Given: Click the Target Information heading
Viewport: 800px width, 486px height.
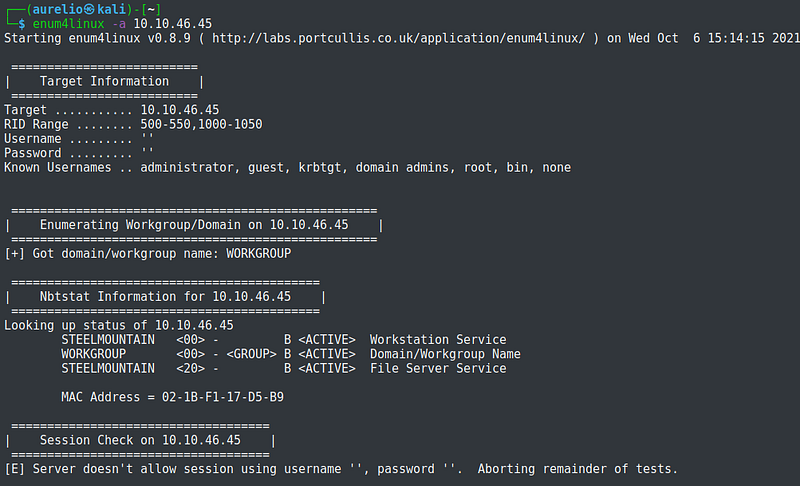Looking at the screenshot, I should tap(104, 81).
